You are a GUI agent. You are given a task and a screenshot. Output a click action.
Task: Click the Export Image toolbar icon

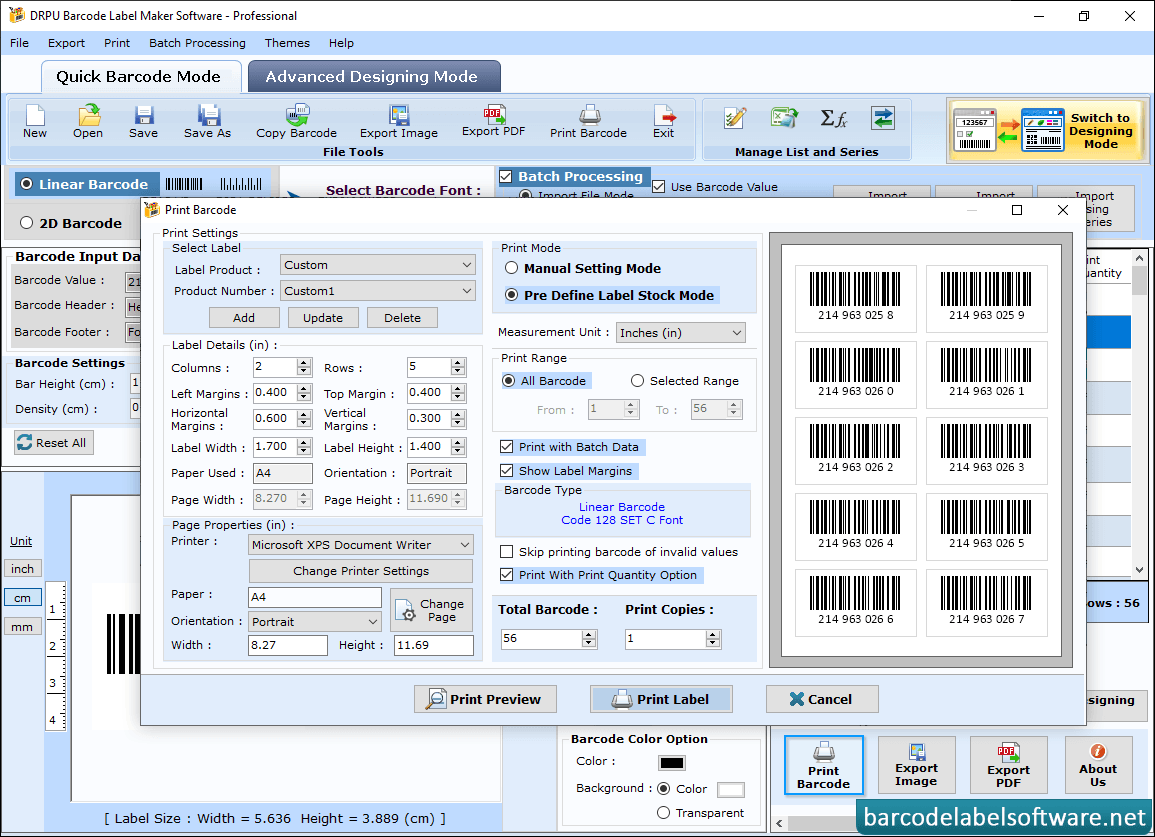click(x=399, y=122)
